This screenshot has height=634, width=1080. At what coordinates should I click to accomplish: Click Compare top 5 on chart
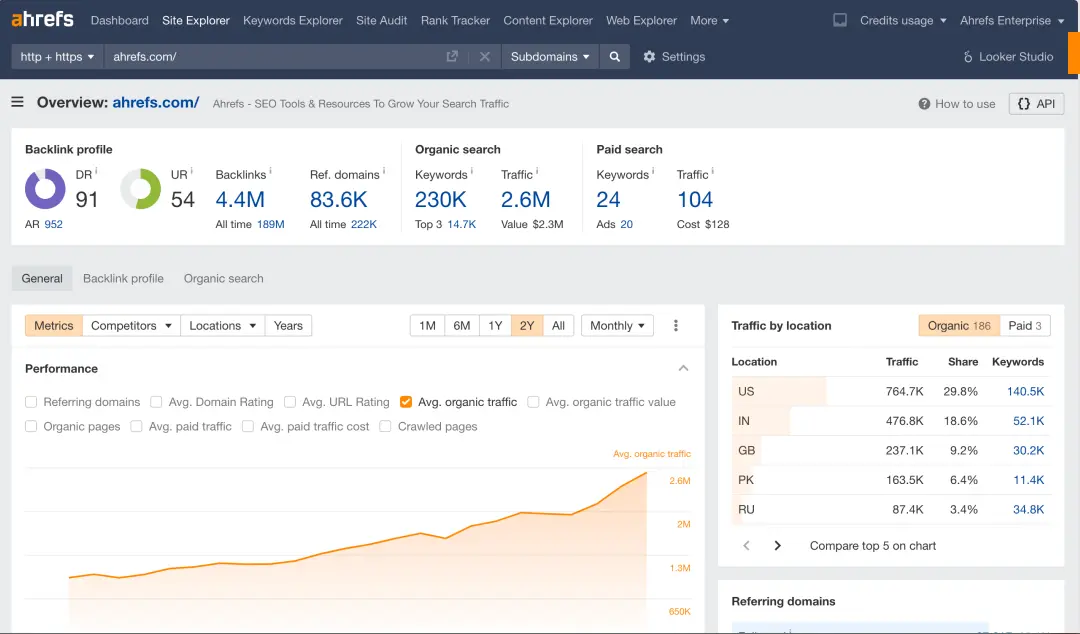(873, 546)
